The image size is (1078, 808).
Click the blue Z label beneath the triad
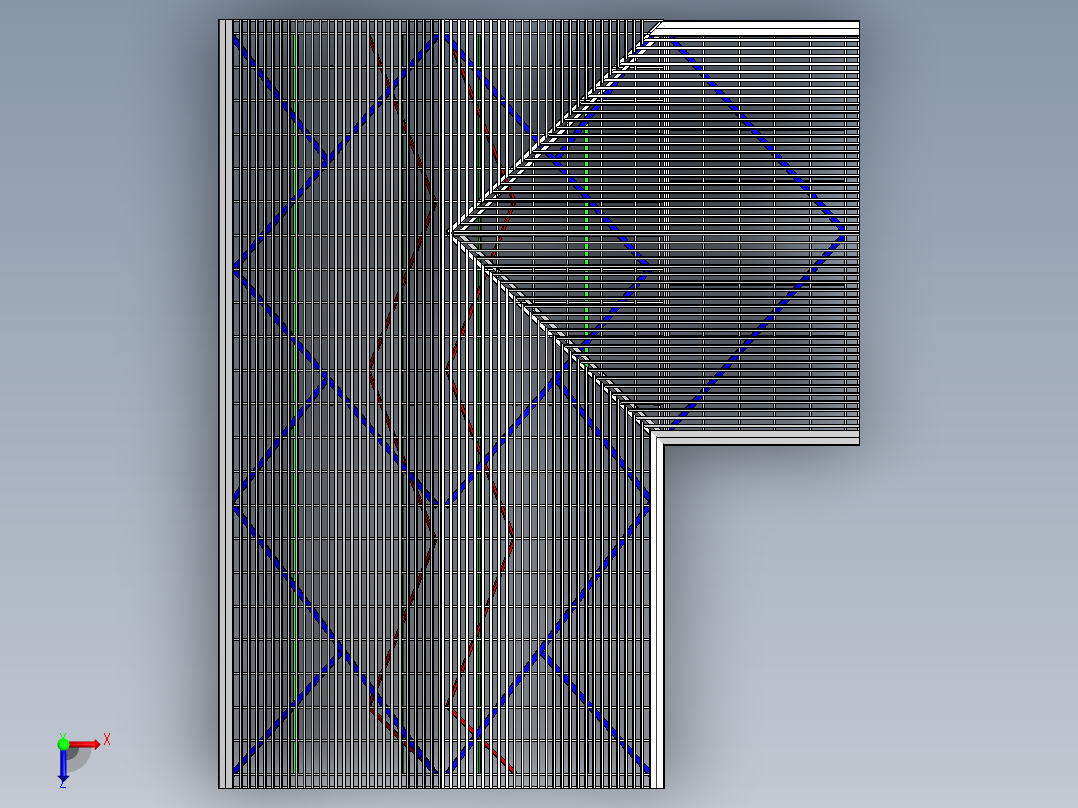(63, 783)
